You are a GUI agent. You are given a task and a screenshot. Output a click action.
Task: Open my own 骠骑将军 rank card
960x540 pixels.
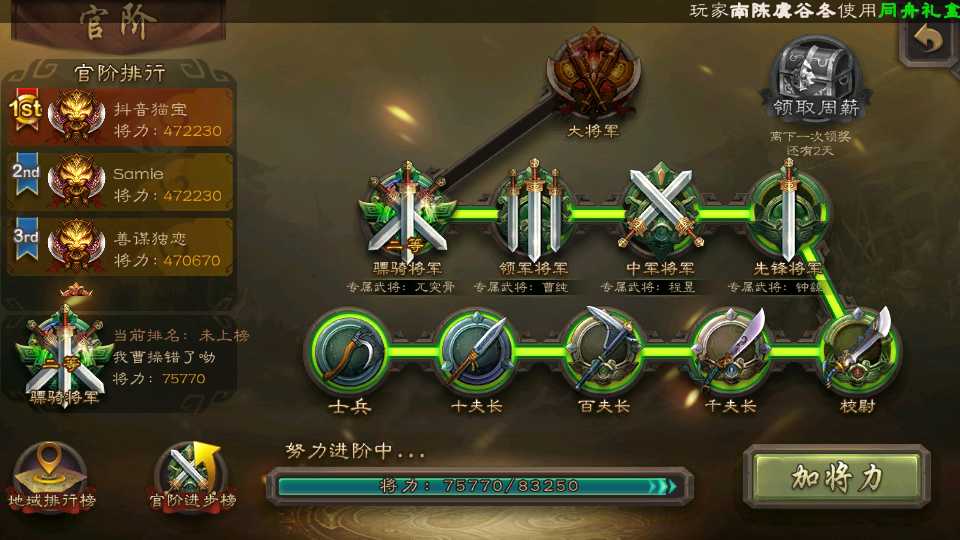[121, 360]
